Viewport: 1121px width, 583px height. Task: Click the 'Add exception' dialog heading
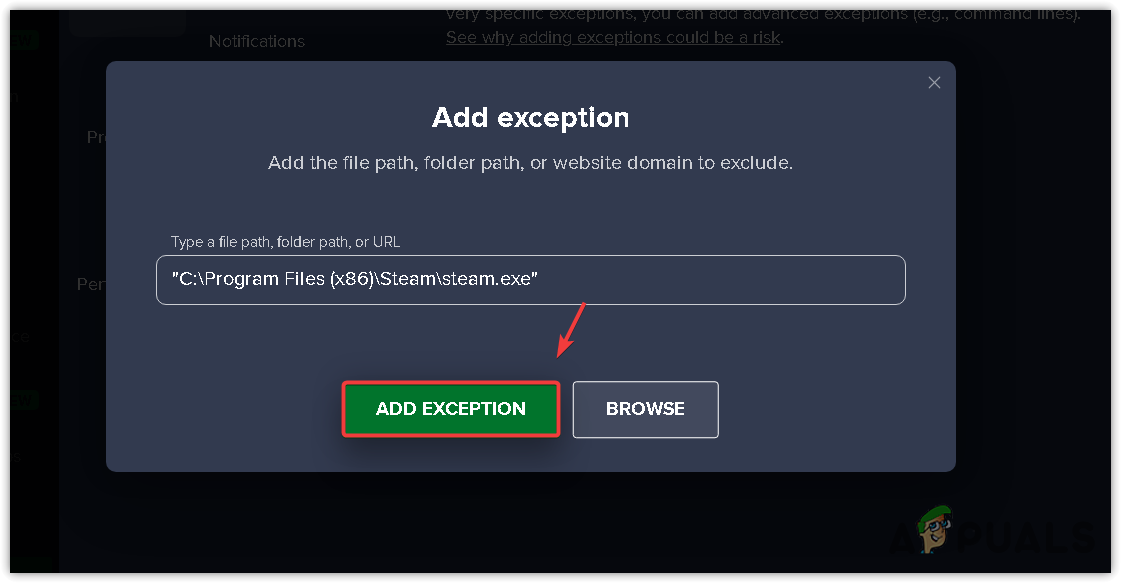pos(530,117)
